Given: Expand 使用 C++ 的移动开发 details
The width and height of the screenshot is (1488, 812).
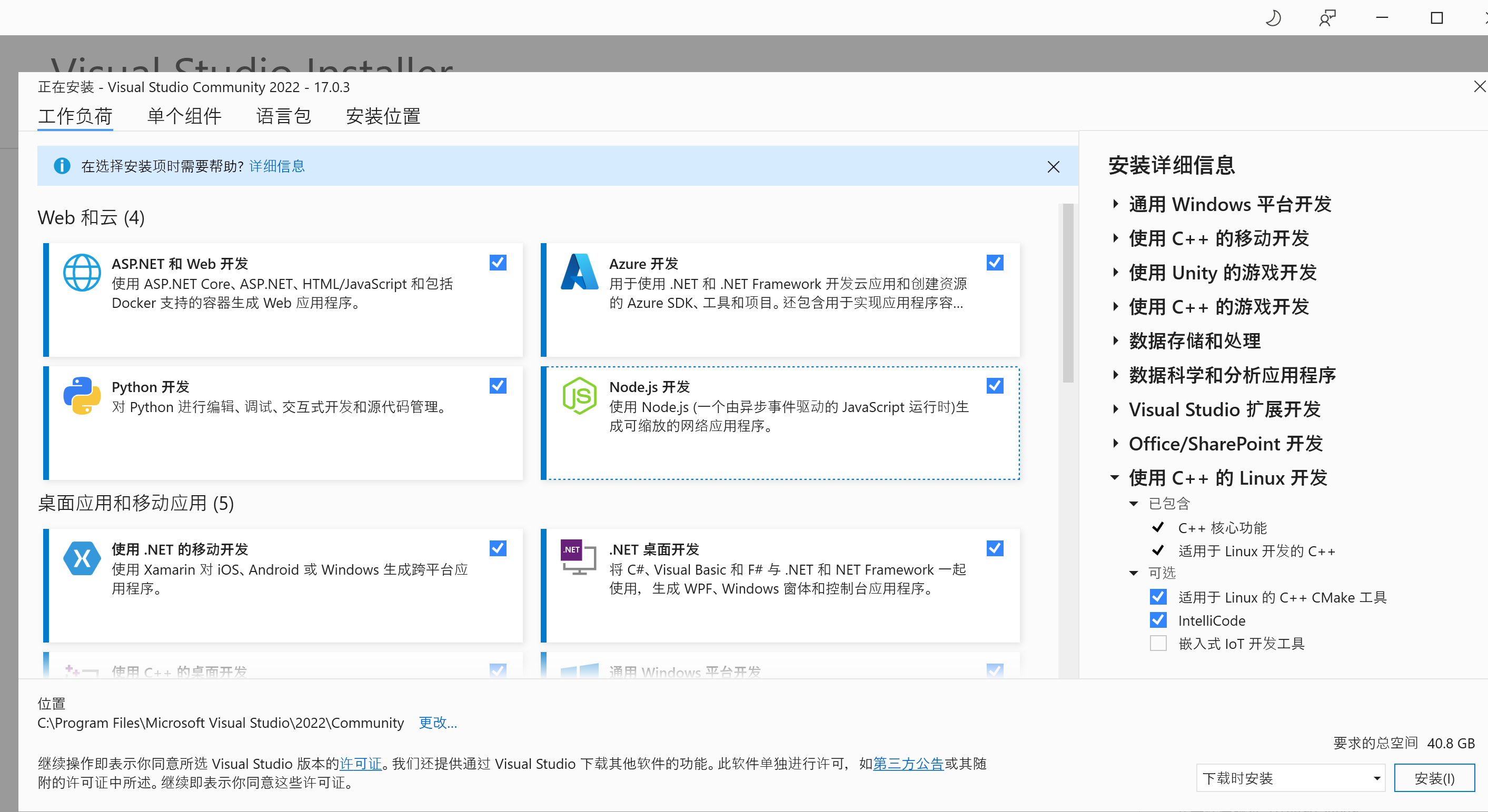Looking at the screenshot, I should click(x=1116, y=238).
